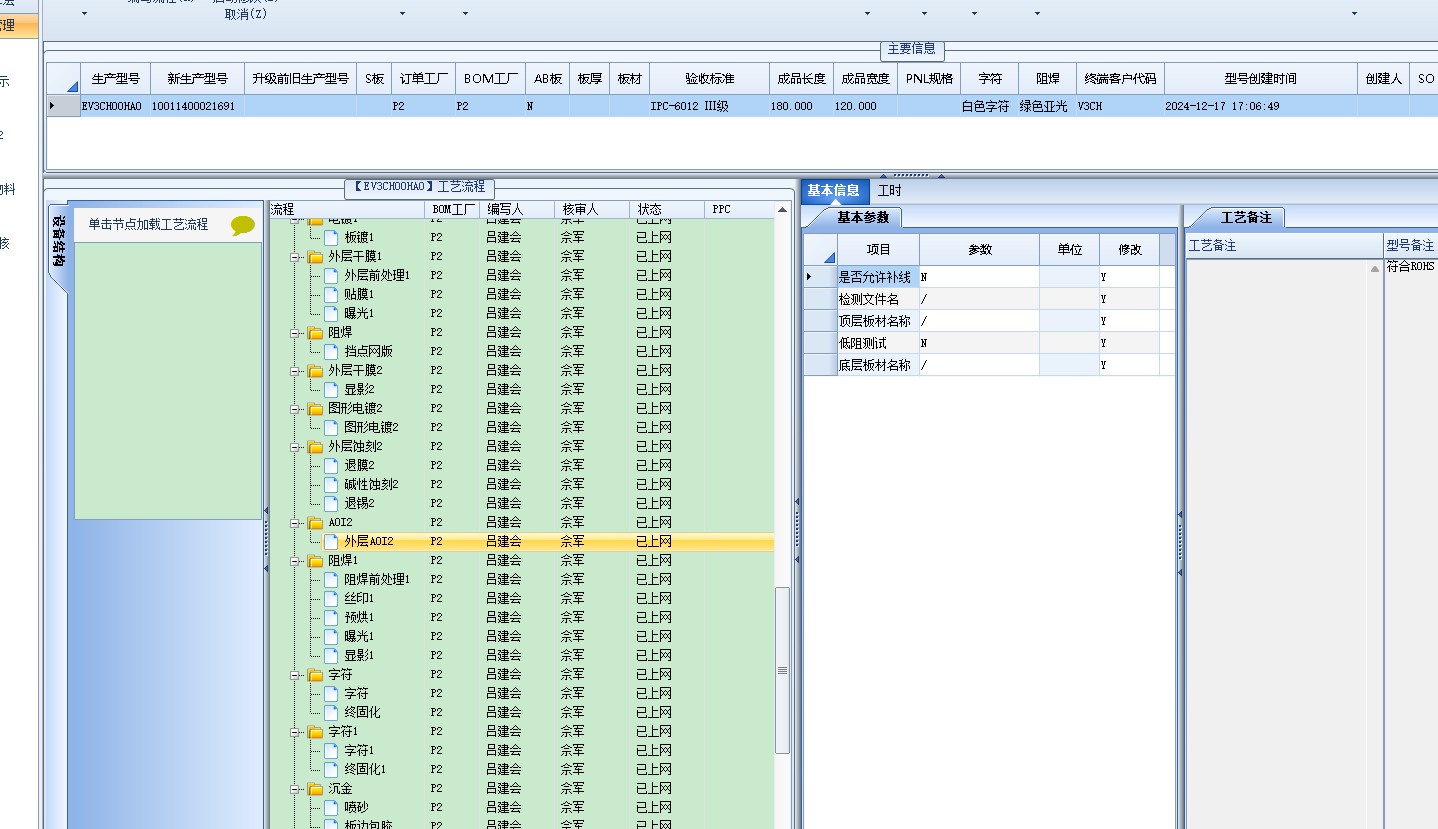1438x829 pixels.
Task: Click the yellow speech bubble icon
Action: point(243,225)
